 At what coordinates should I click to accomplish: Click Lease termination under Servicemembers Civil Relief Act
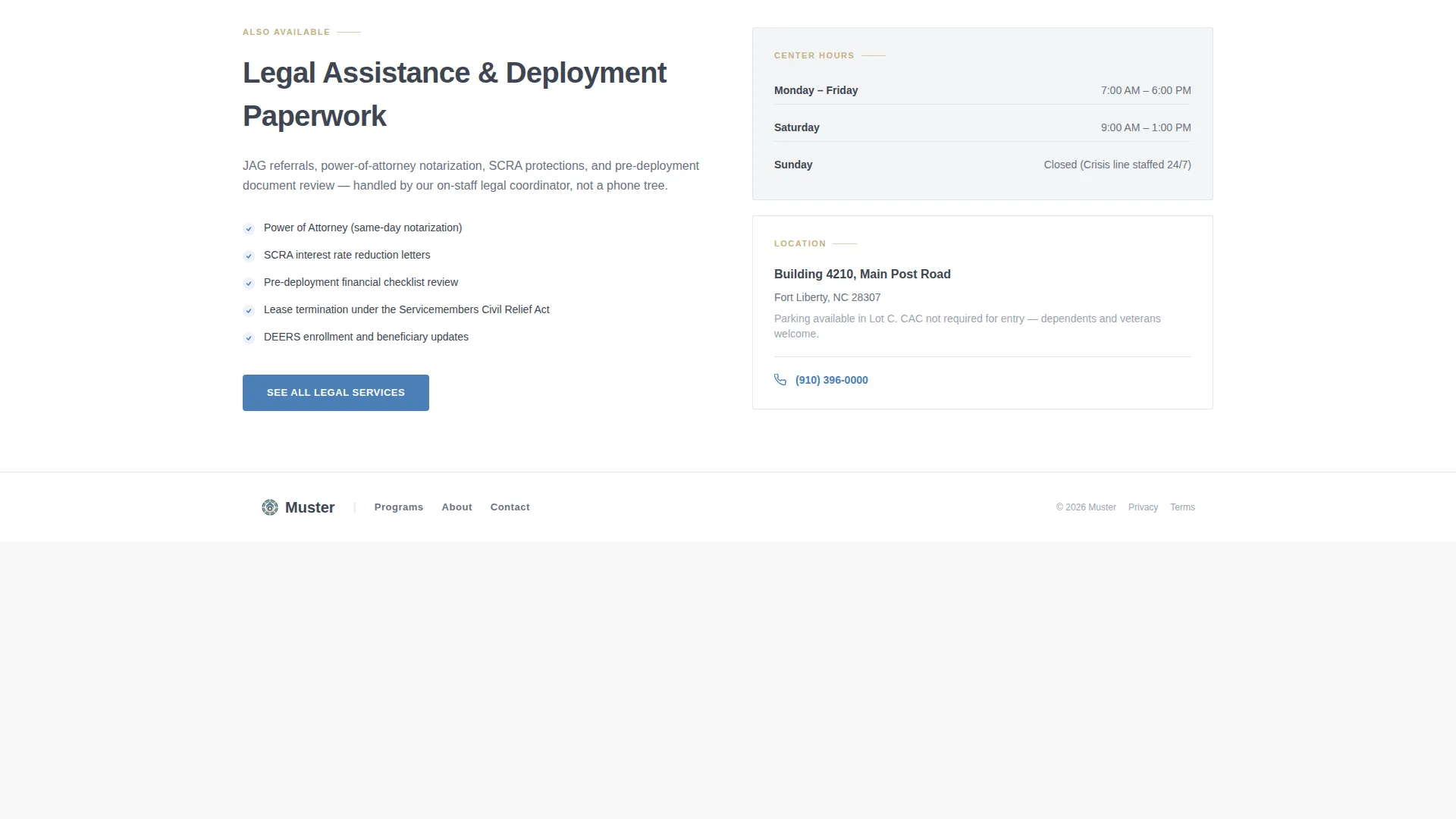[406, 309]
